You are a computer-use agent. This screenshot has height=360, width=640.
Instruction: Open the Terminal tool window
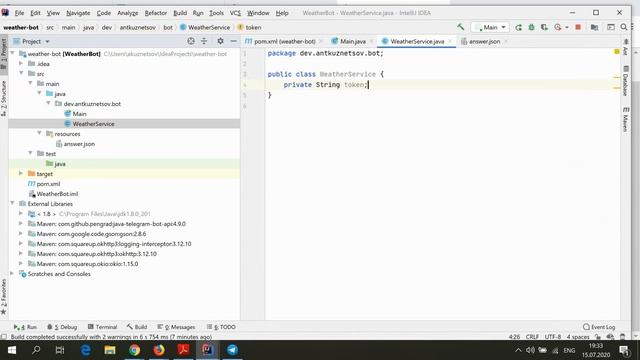pyautogui.click(x=102, y=327)
